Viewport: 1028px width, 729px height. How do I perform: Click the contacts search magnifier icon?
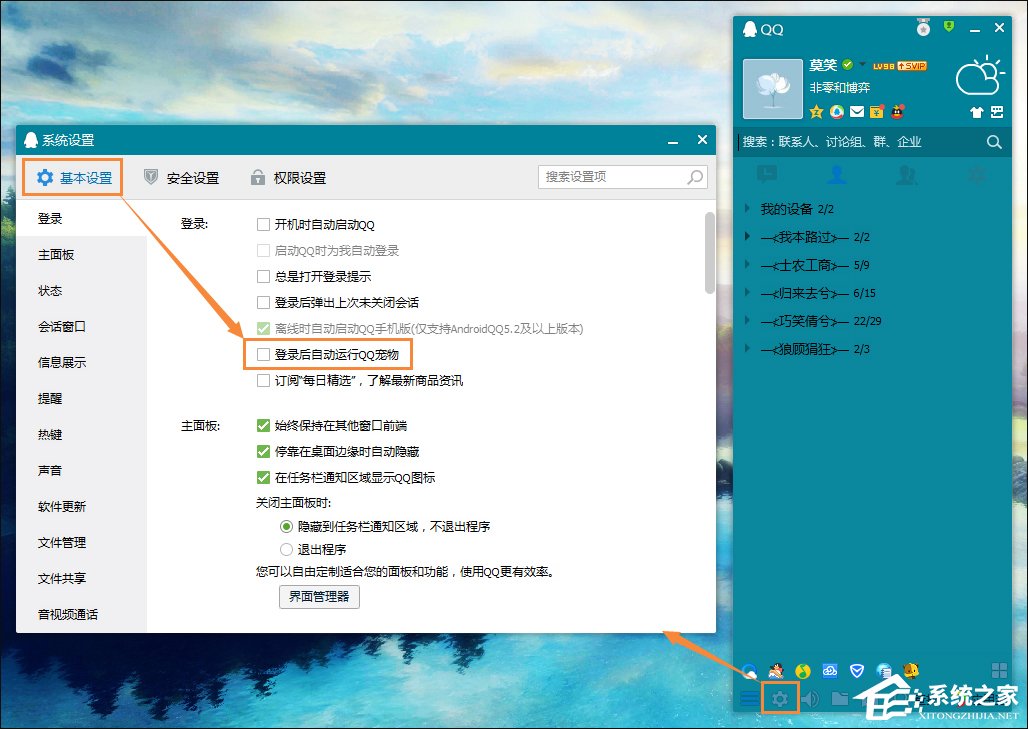(994, 142)
